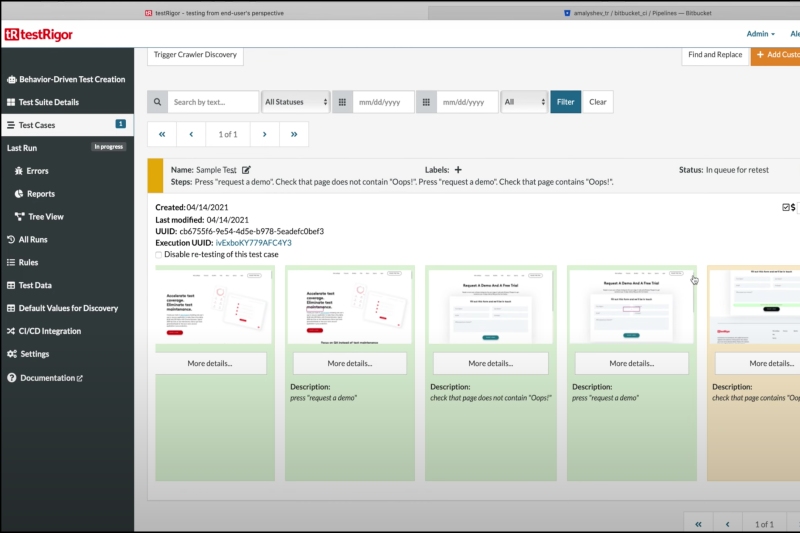Screen dimensions: 800x533
Task: Click the Settings gears icon
Action: [12, 354]
